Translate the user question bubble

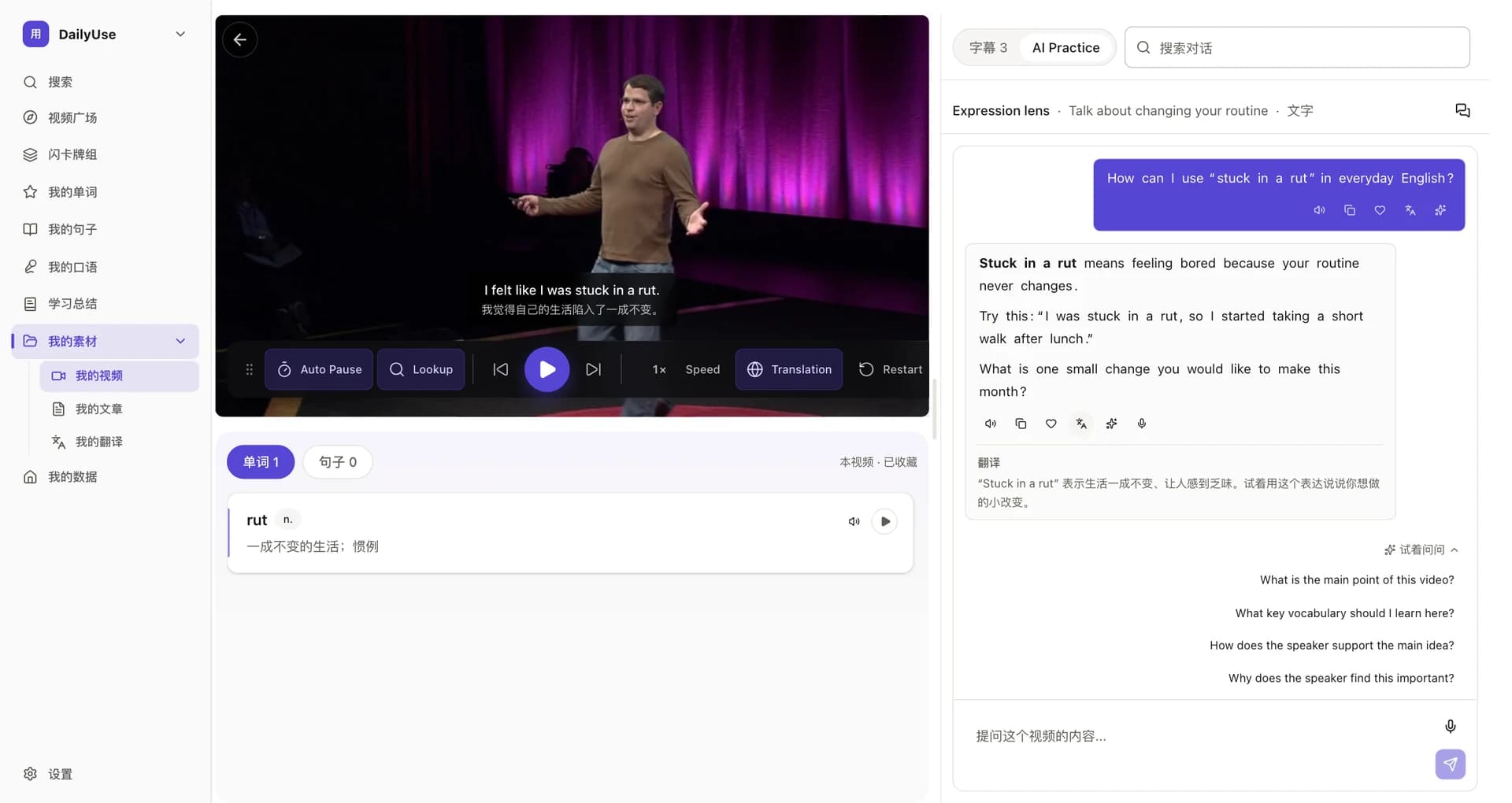click(1410, 210)
